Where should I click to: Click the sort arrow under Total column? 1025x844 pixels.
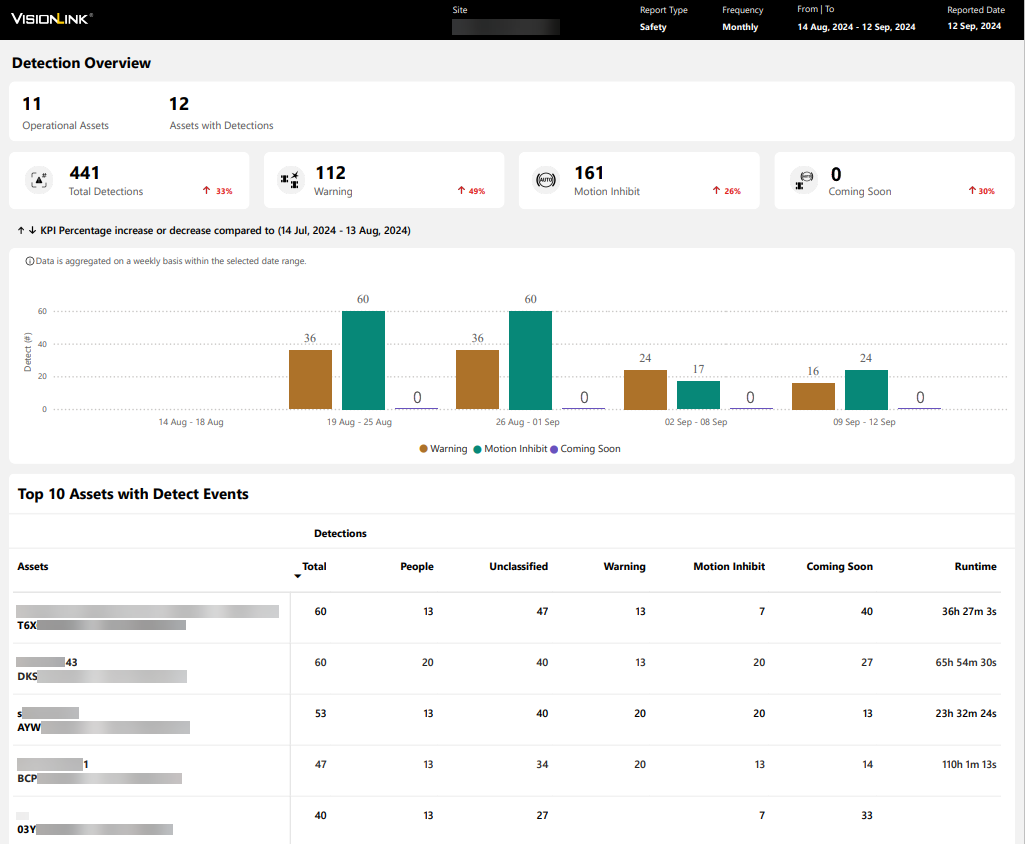(x=297, y=576)
